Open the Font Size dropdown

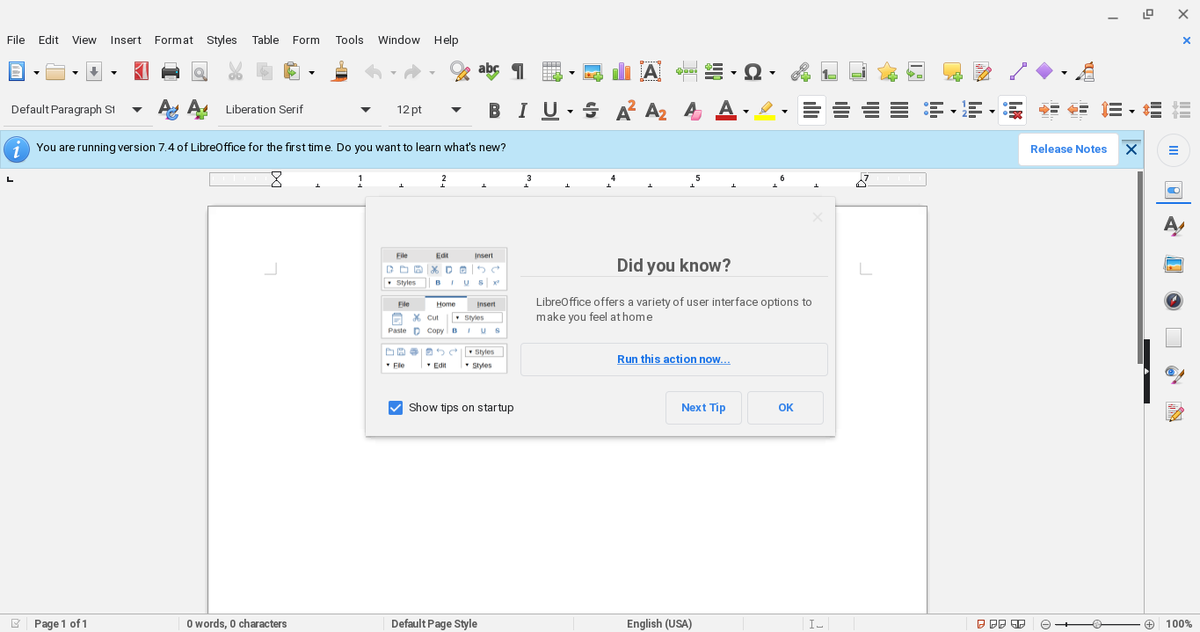click(456, 110)
